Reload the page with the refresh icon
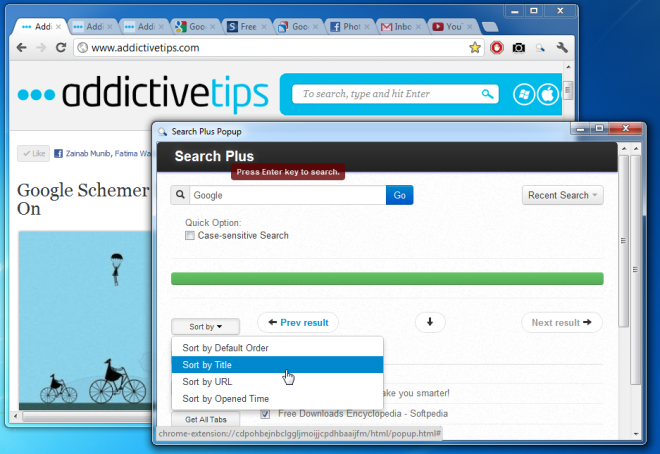The height and width of the screenshot is (454, 660). (x=61, y=48)
